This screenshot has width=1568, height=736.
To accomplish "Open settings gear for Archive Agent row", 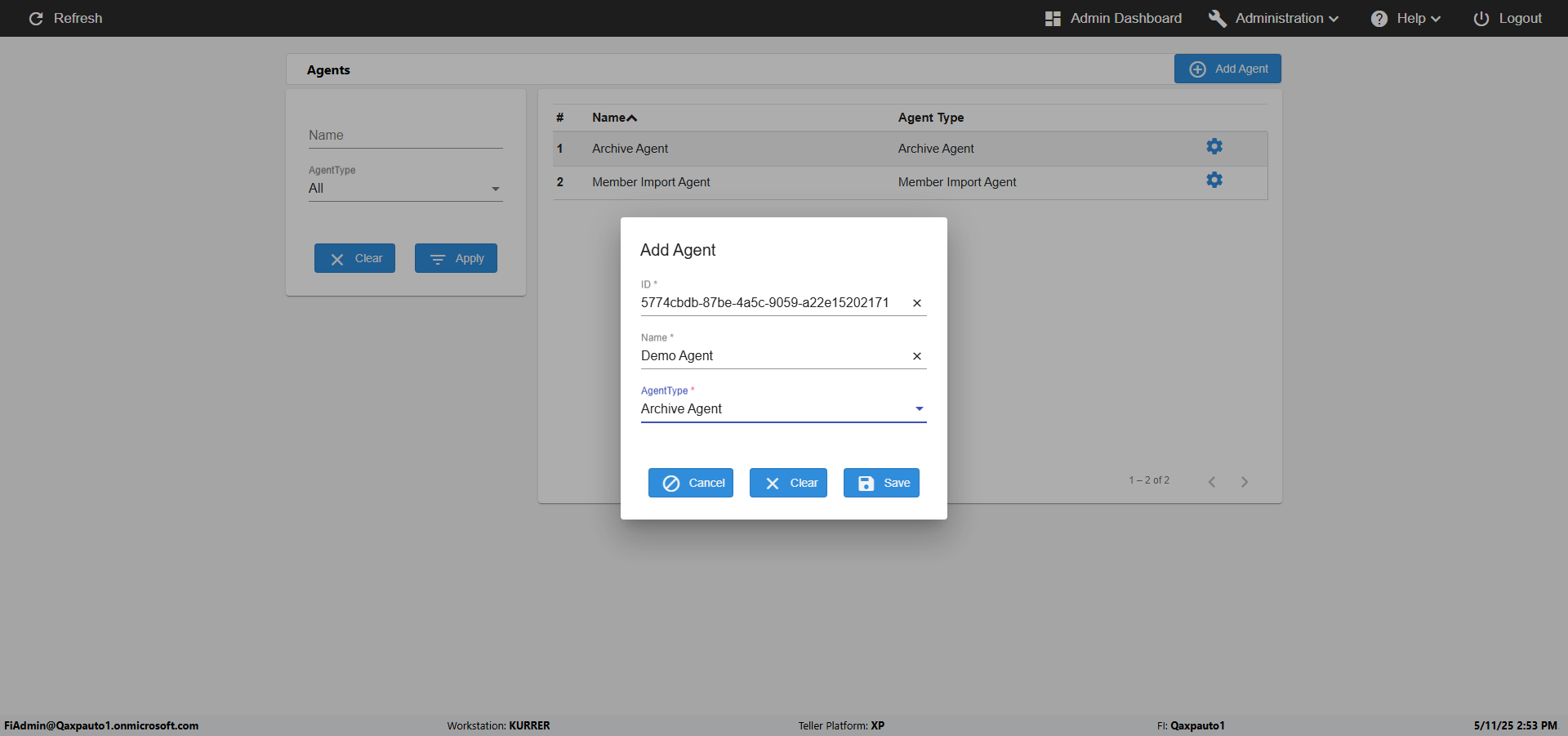I will (x=1214, y=147).
